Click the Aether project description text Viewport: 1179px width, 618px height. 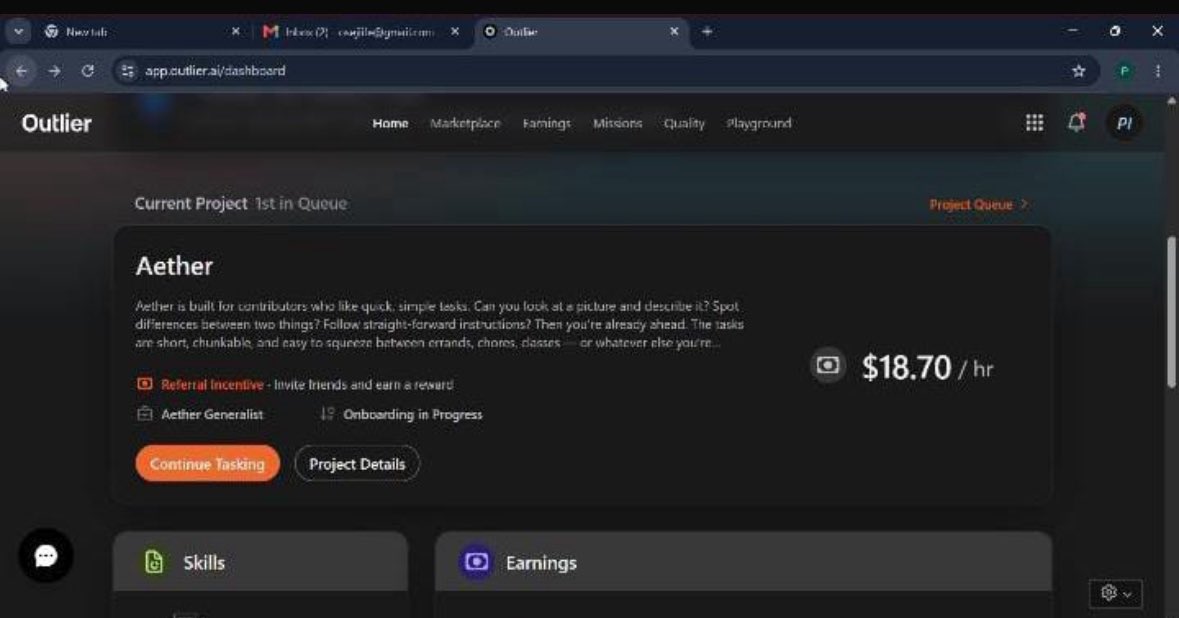click(x=440, y=324)
